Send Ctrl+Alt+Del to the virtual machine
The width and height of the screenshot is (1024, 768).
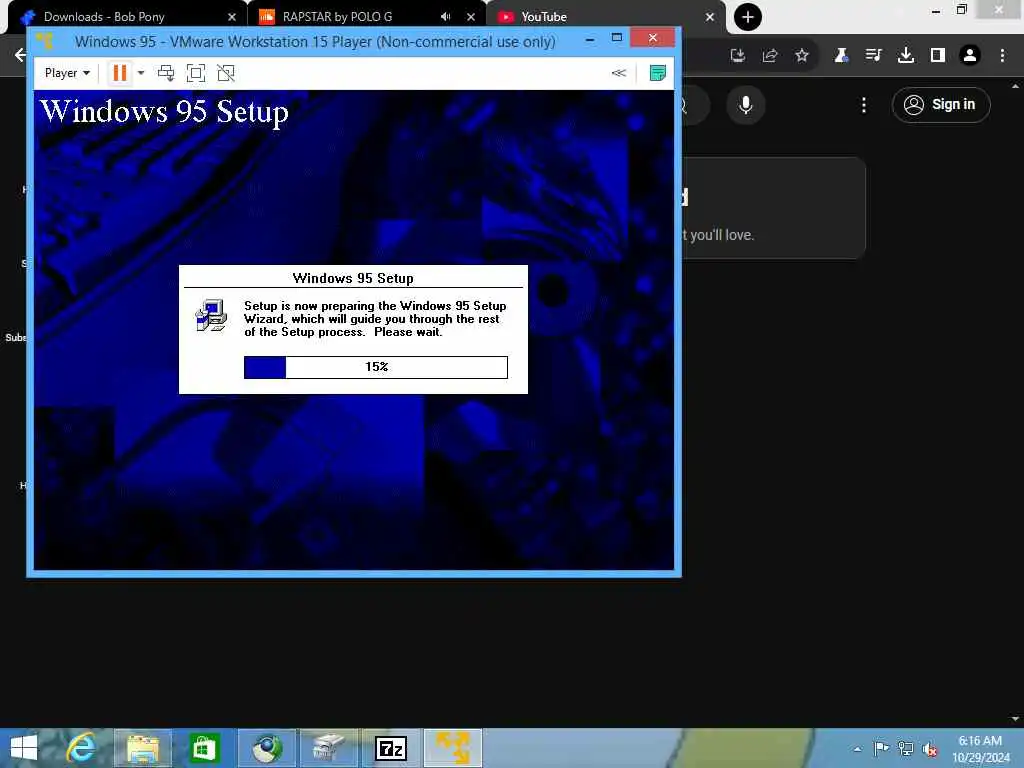(x=166, y=73)
